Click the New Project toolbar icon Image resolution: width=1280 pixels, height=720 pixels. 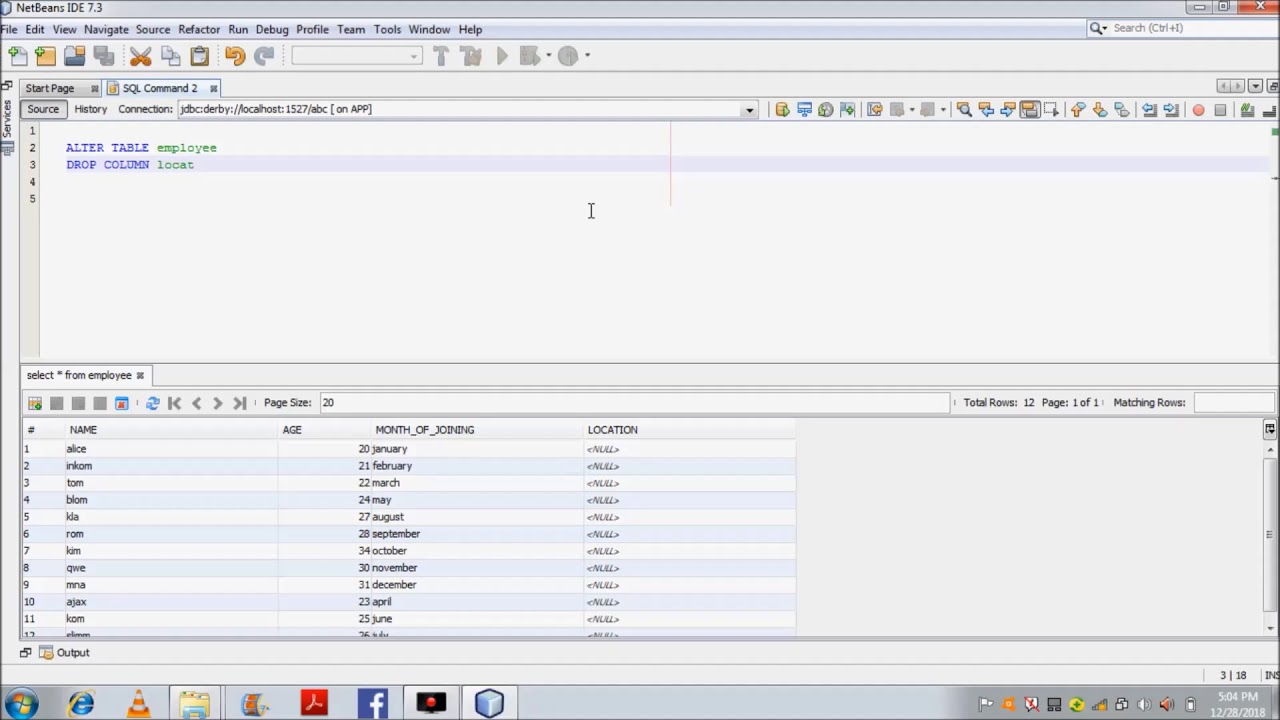(46, 56)
